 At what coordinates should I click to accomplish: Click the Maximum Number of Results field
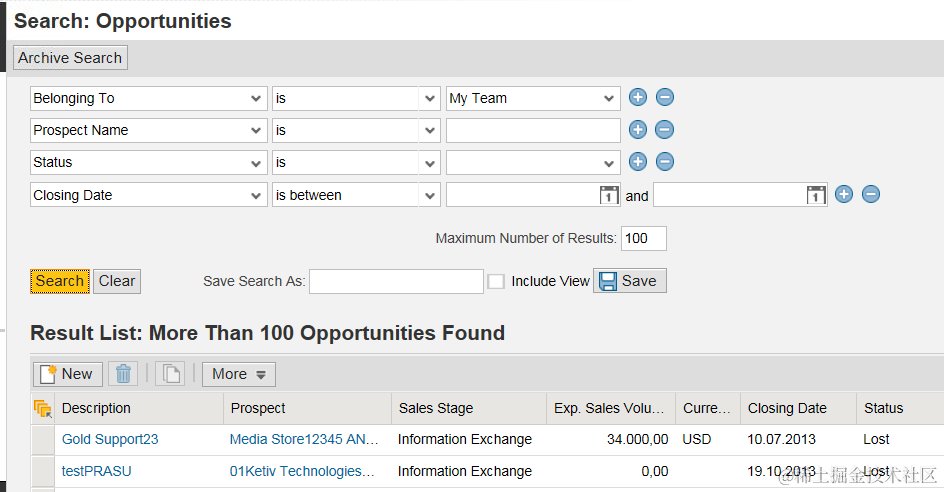[x=643, y=238]
